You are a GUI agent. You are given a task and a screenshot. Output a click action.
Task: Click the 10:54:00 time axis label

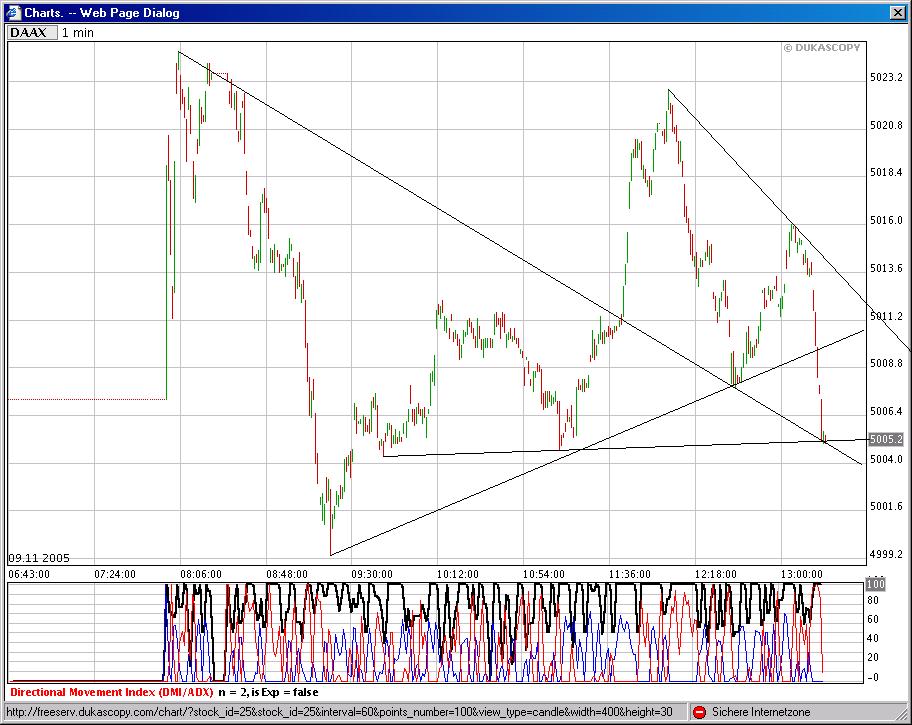point(544,574)
